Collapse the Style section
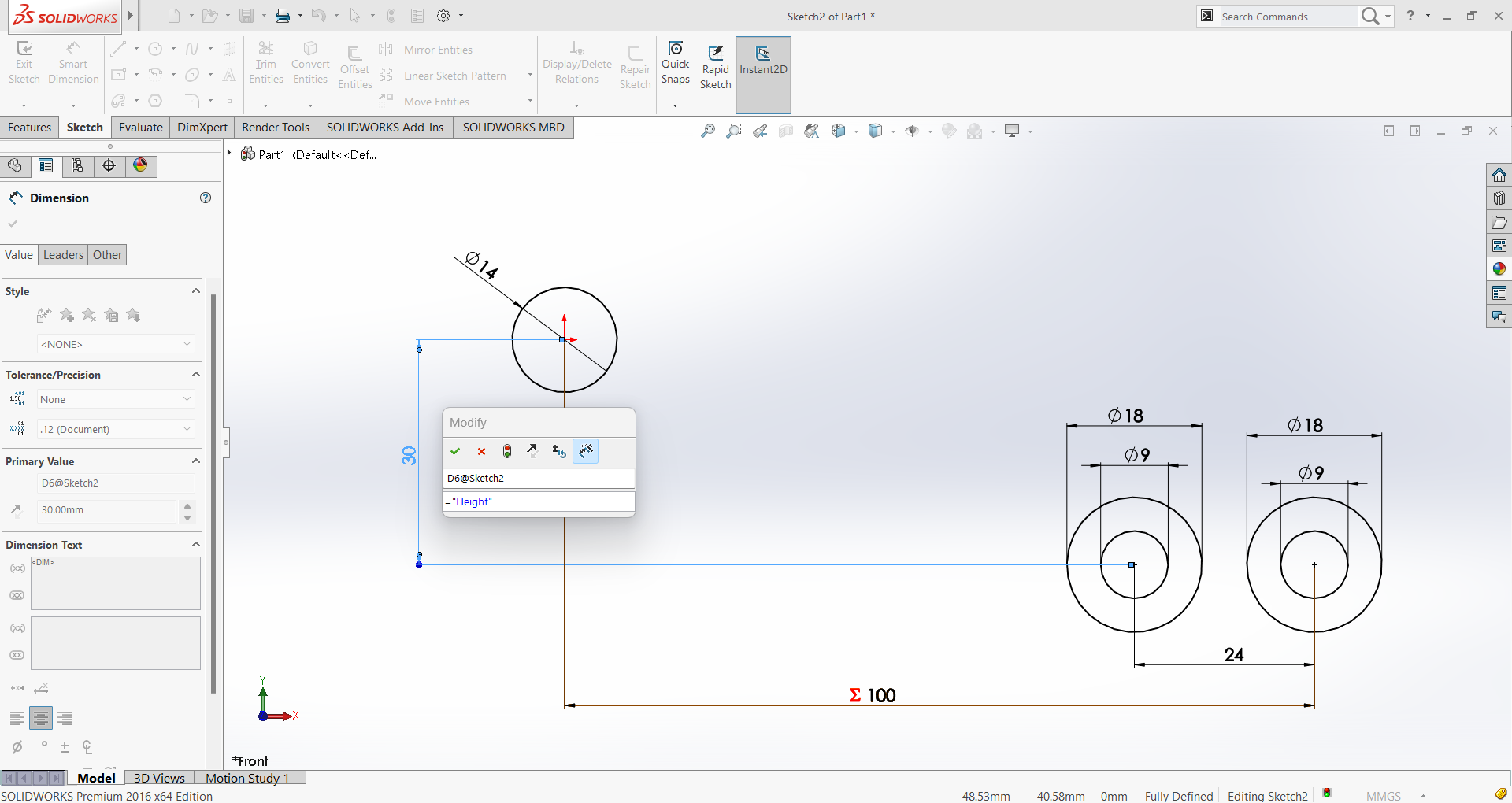Screen dimensions: 1512x803 click(196, 290)
